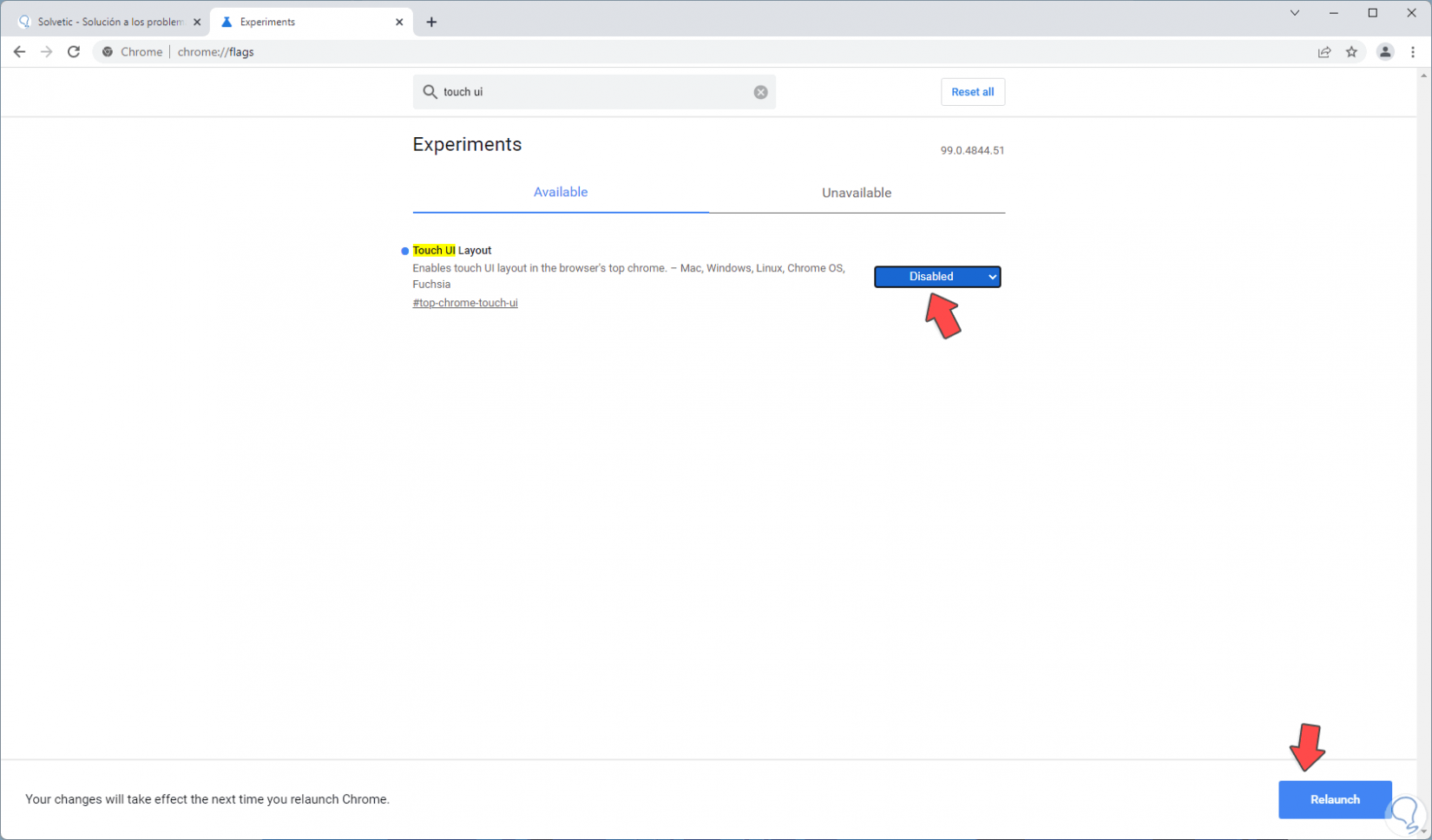
Task: Click the Touch UI Layout flag title
Action: pos(451,250)
